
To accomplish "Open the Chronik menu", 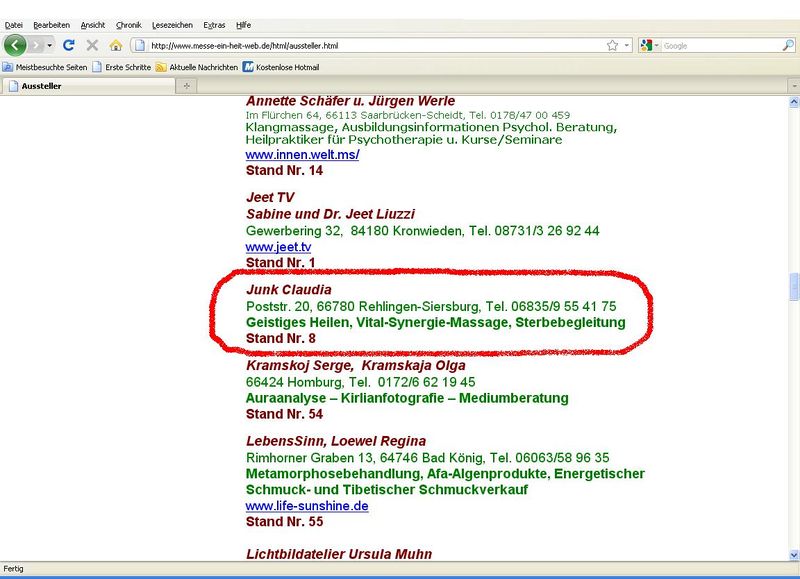I will (x=128, y=24).
